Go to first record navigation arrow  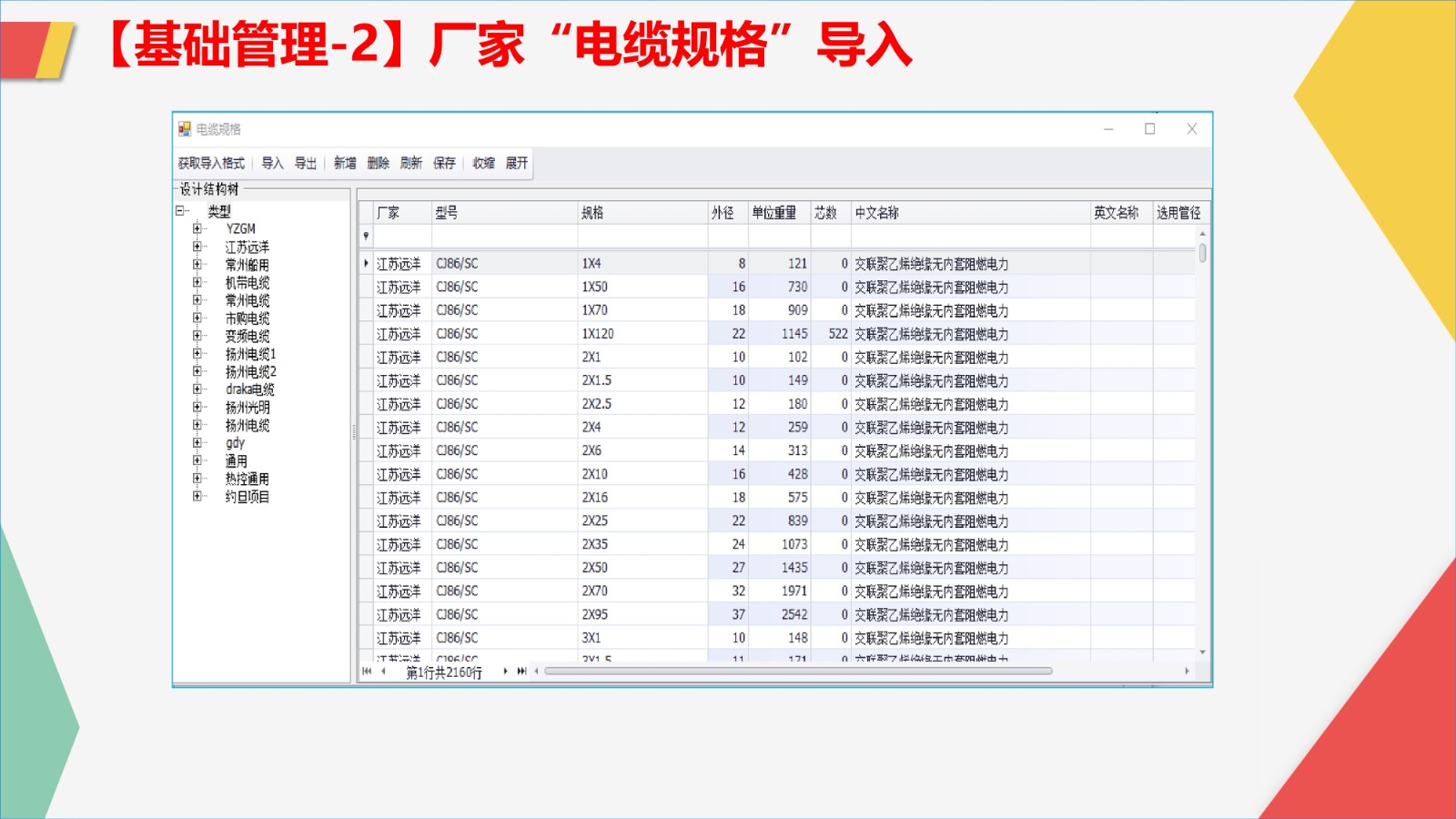[x=367, y=672]
